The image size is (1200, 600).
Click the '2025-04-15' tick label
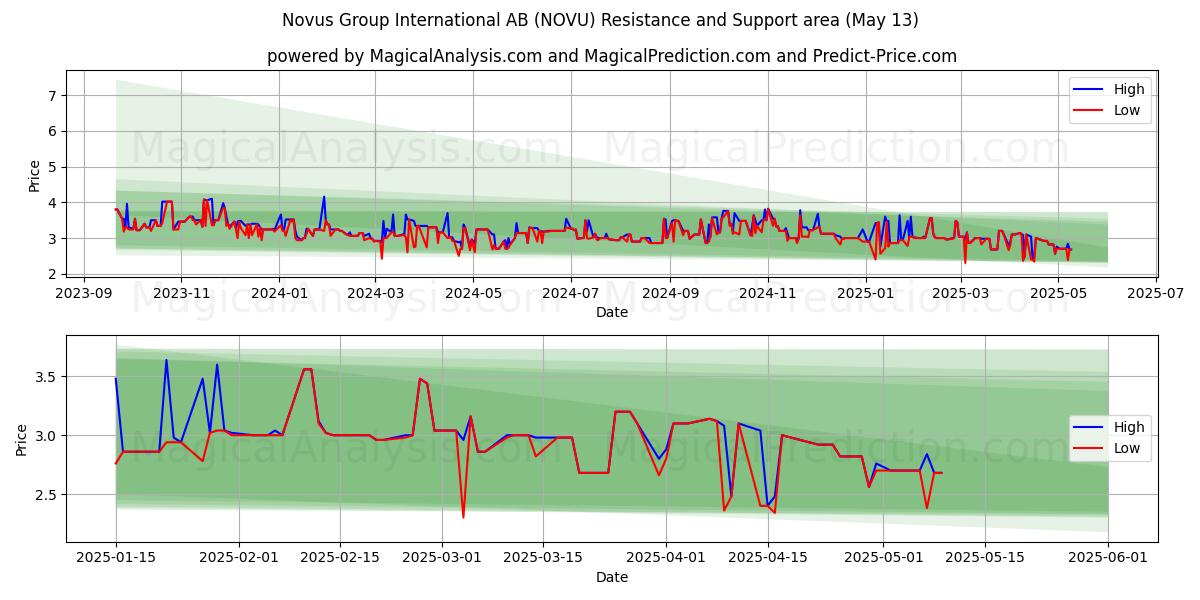pyautogui.click(x=767, y=558)
